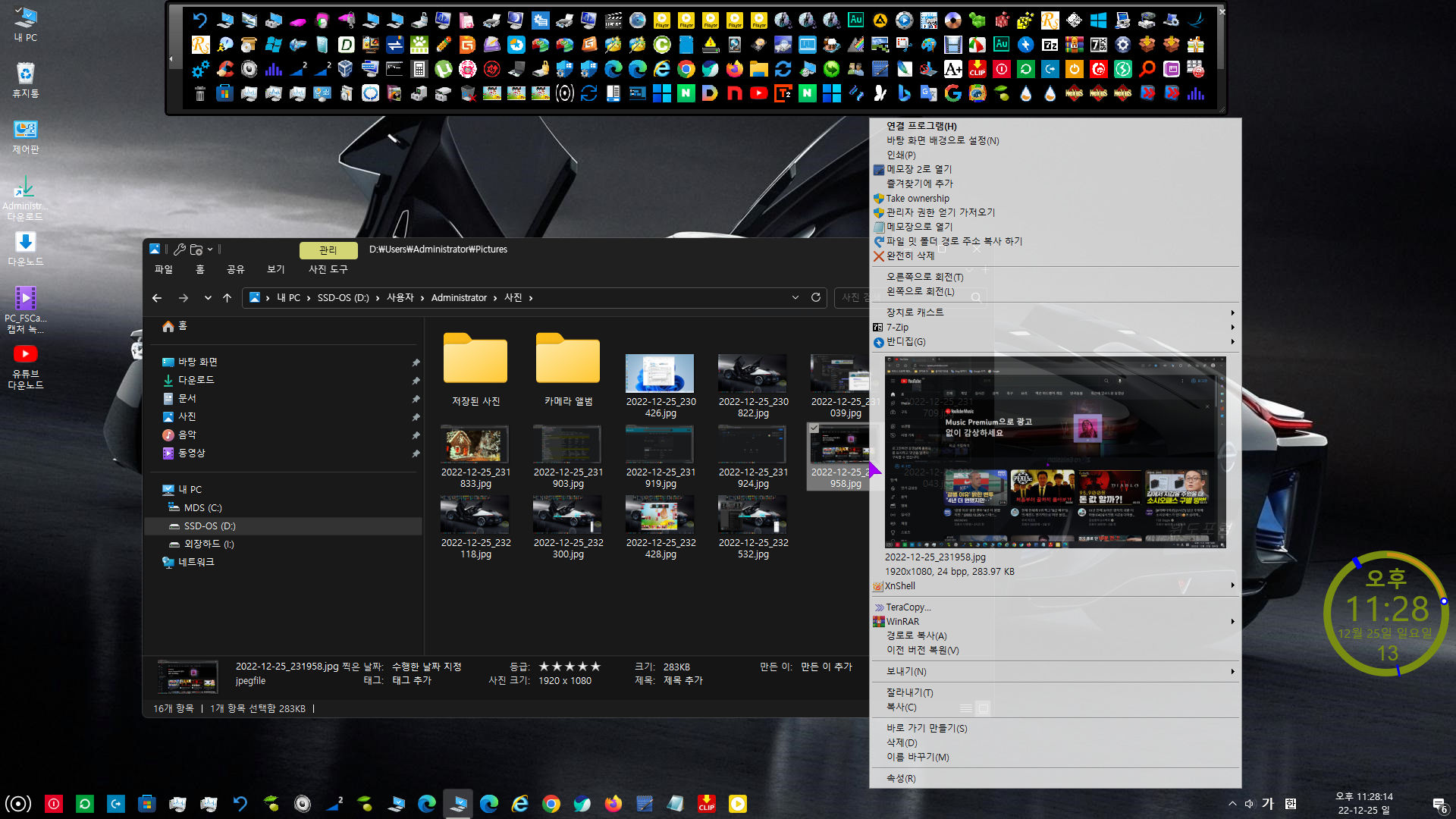Open the address bar history dropdown
The height and width of the screenshot is (819, 1456).
click(x=795, y=298)
